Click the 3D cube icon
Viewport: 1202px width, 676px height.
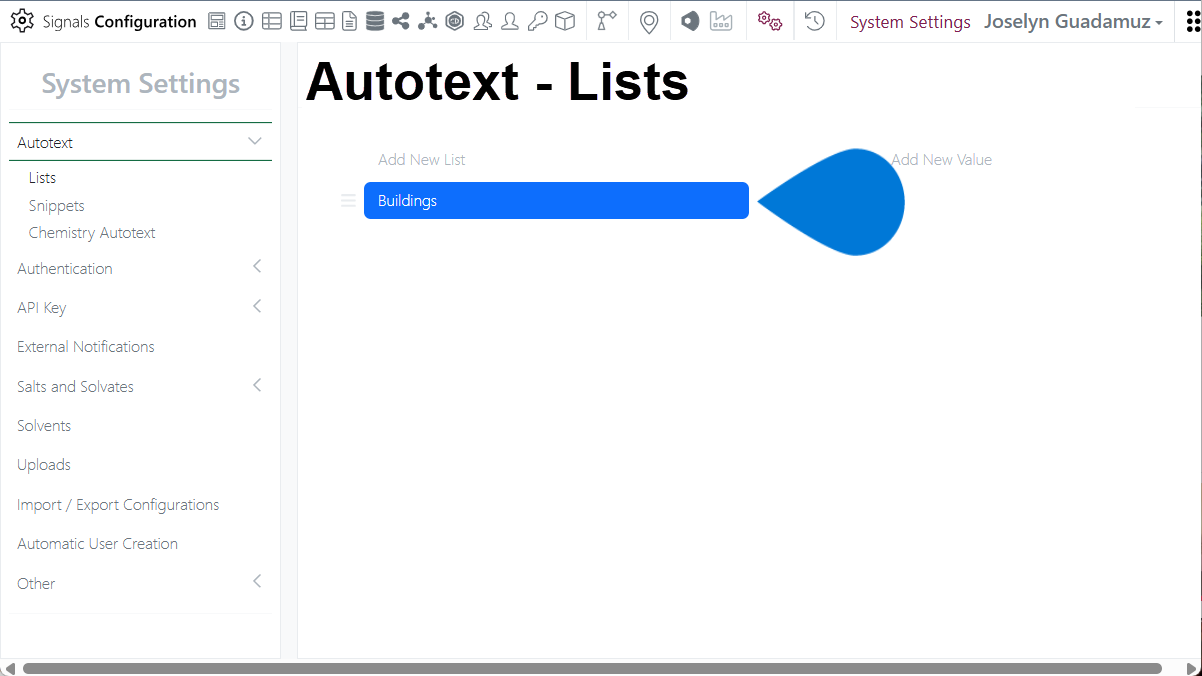(x=565, y=21)
